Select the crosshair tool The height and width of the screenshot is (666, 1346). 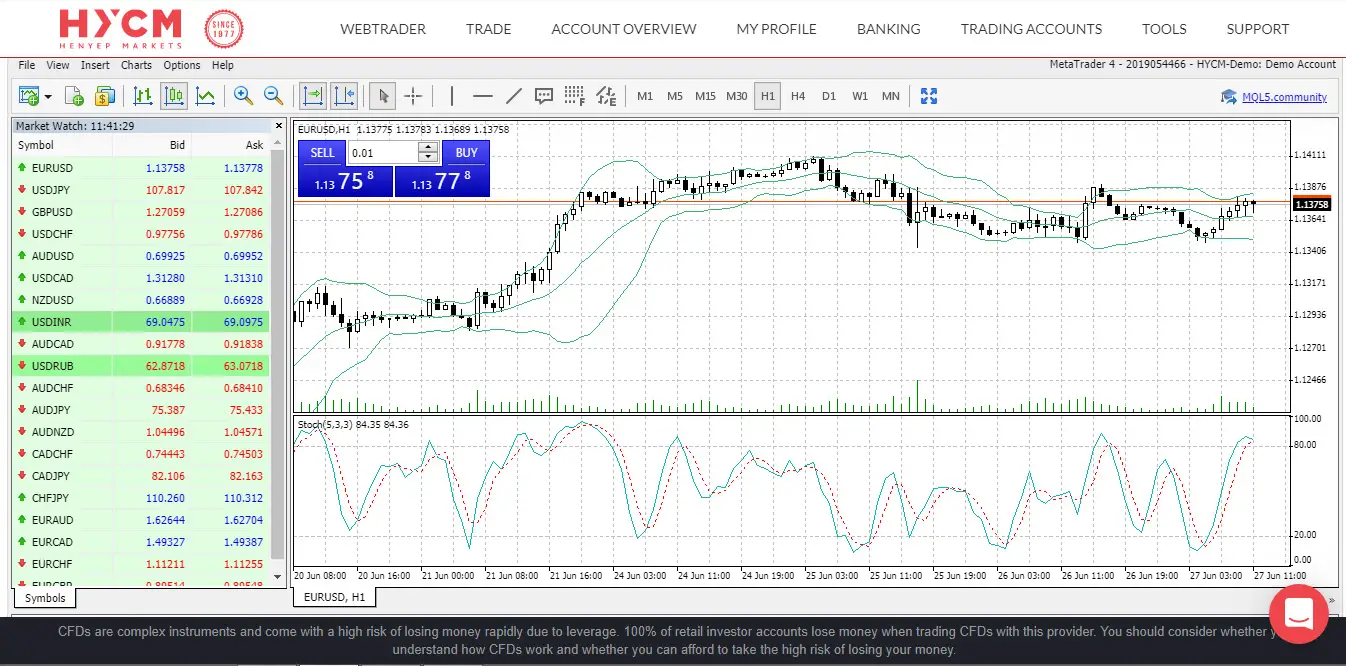click(413, 96)
